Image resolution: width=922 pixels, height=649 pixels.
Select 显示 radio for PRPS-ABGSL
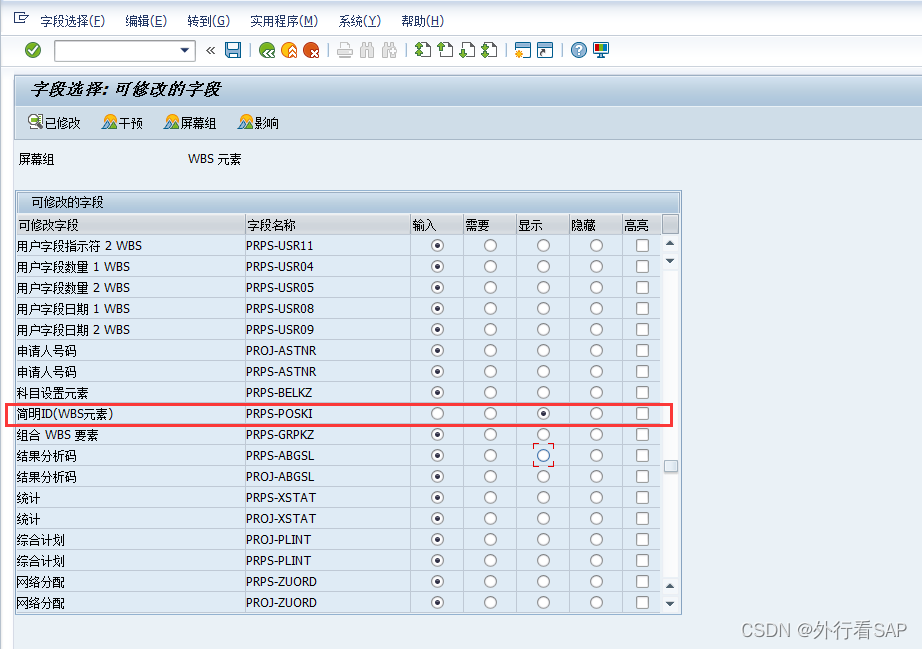point(543,456)
